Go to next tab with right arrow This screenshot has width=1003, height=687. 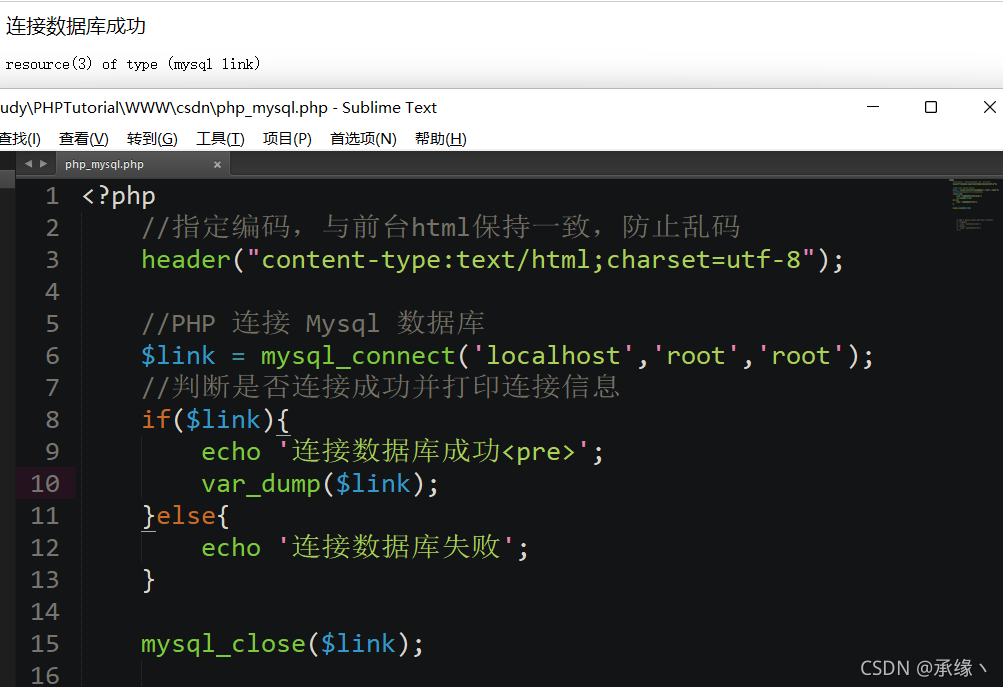point(43,164)
